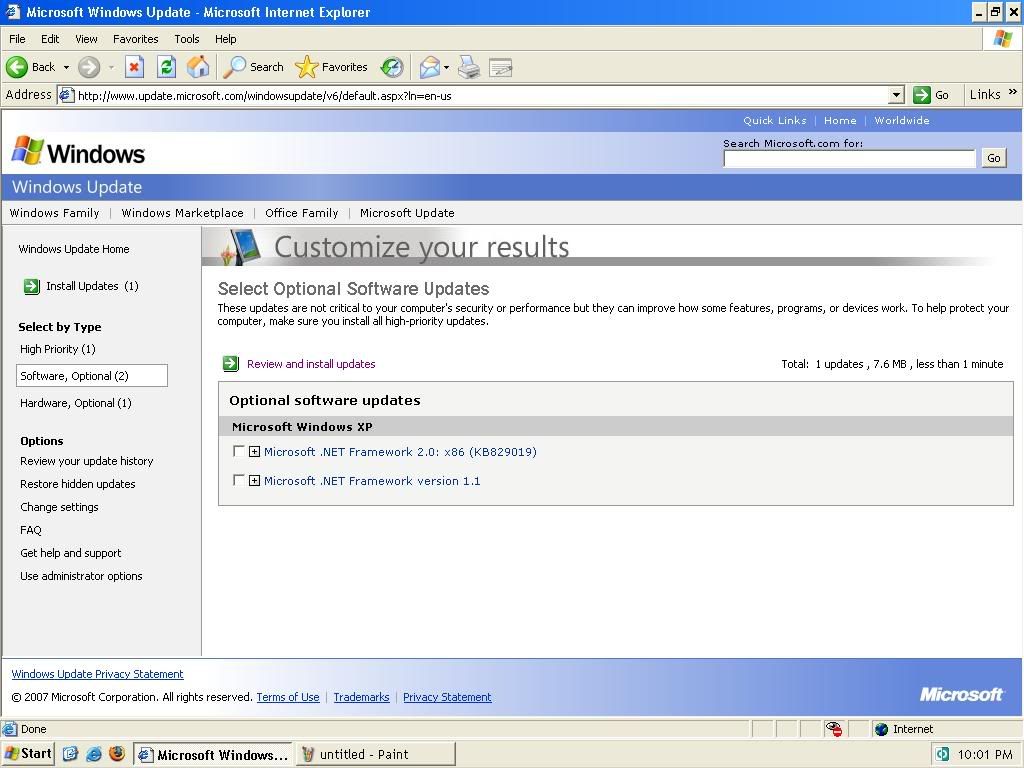1024x768 pixels.
Task: Expand Links toolbar chevron
Action: point(1012,92)
